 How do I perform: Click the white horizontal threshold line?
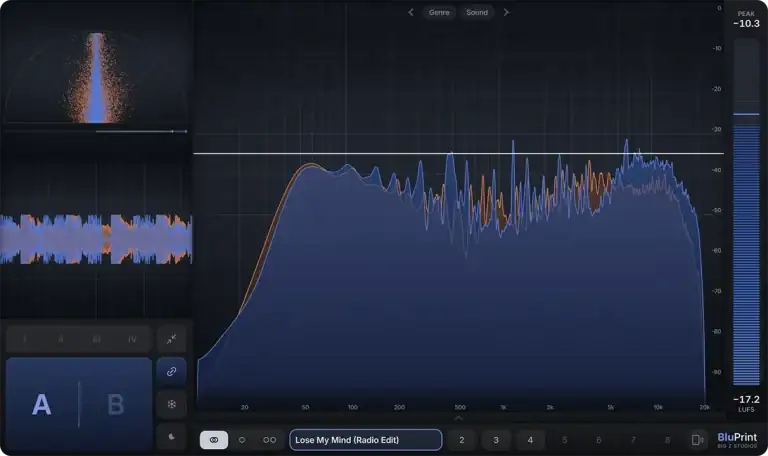tap(458, 154)
